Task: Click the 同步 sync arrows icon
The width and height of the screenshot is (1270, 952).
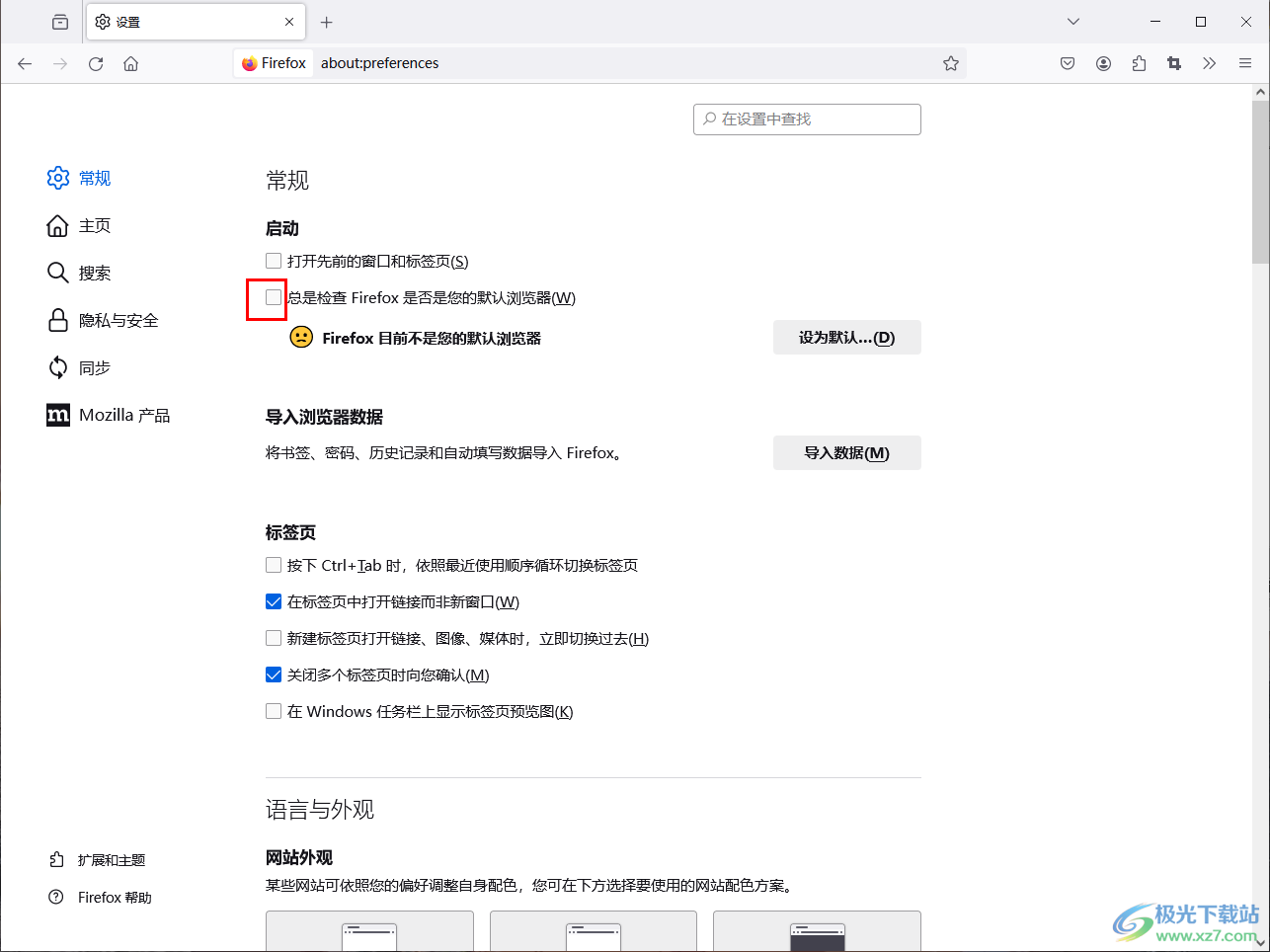Action: tap(58, 367)
